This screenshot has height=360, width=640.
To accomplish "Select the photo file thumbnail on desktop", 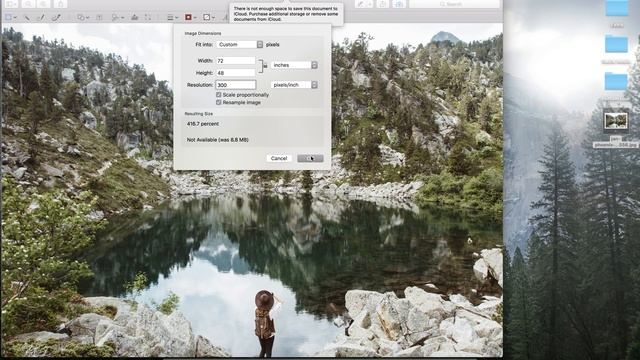I will 616,121.
